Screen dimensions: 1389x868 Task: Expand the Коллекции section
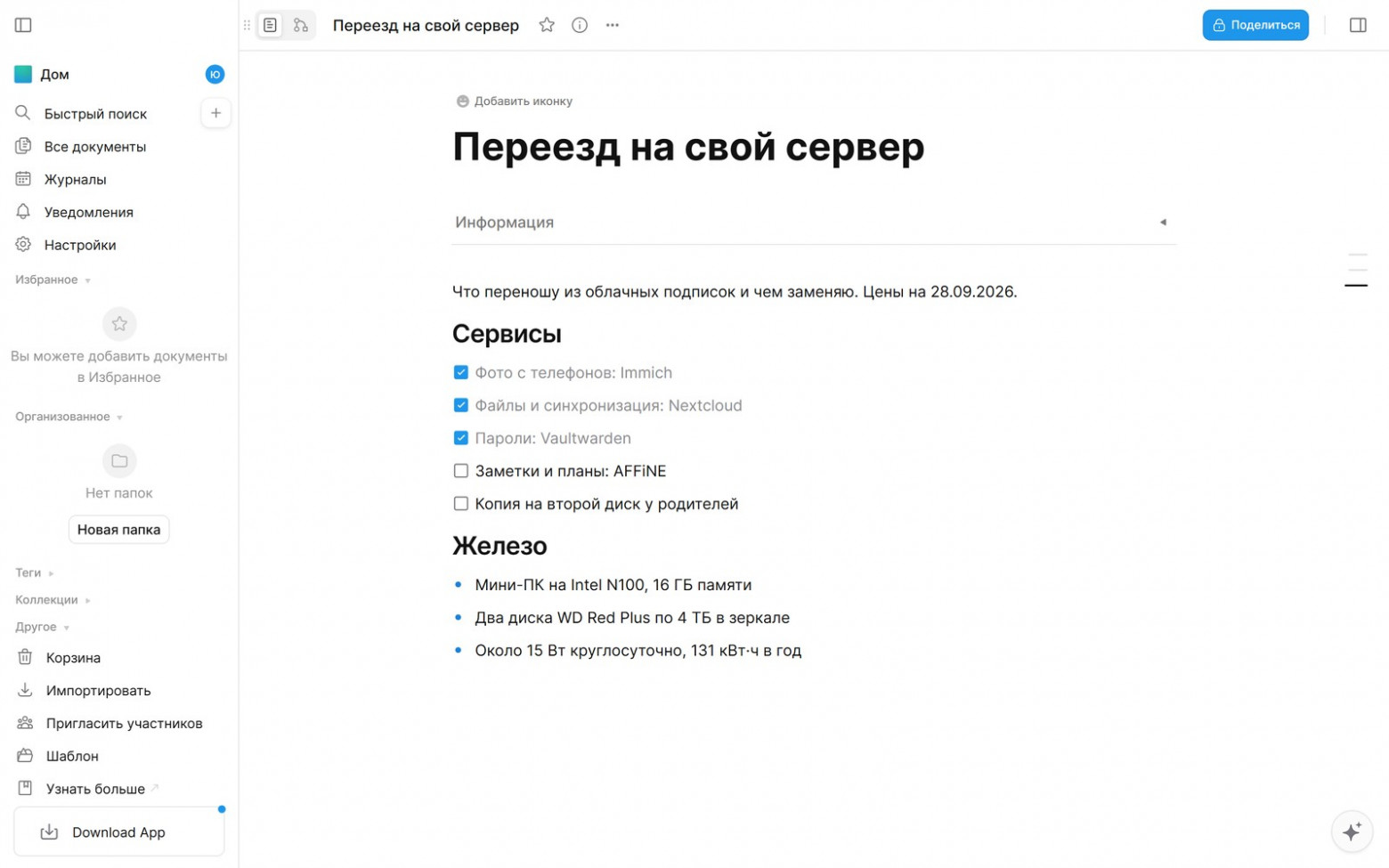click(53, 600)
